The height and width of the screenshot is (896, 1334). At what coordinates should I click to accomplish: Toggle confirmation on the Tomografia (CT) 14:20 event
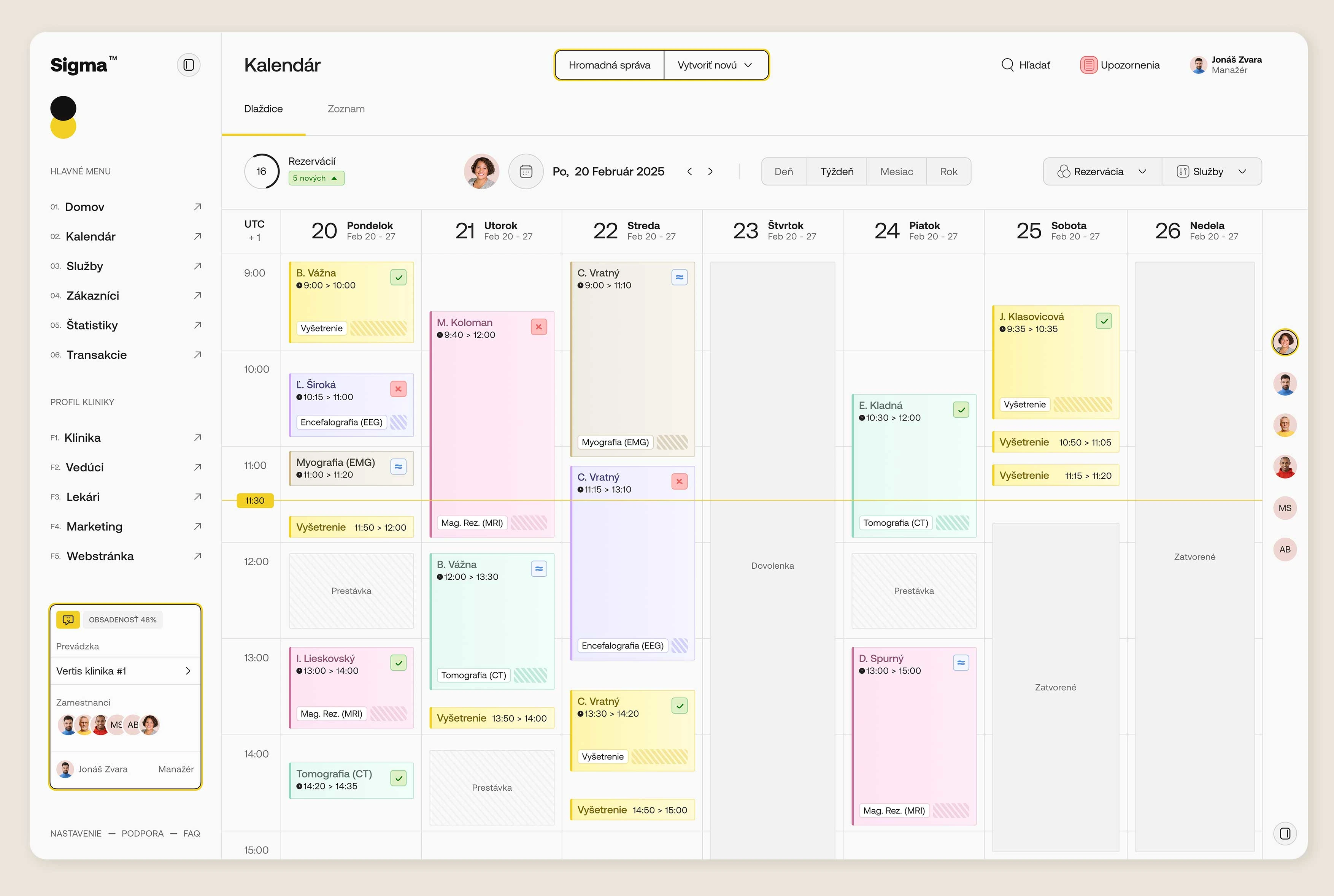coord(399,778)
